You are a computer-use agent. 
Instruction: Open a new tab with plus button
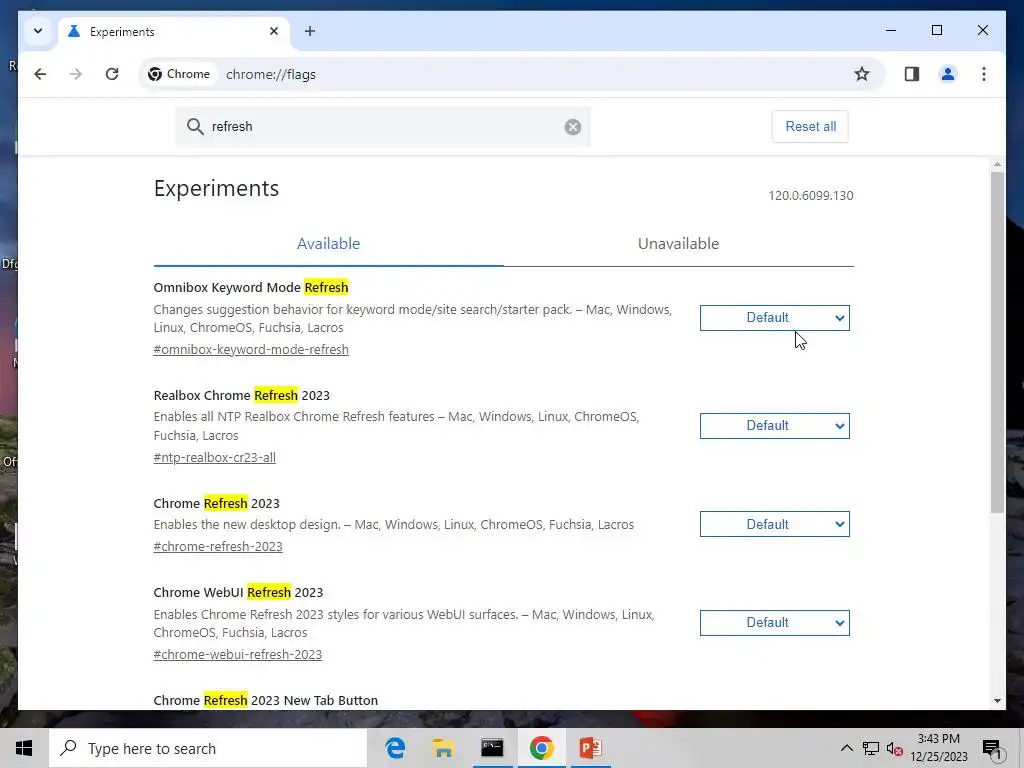[x=310, y=31]
